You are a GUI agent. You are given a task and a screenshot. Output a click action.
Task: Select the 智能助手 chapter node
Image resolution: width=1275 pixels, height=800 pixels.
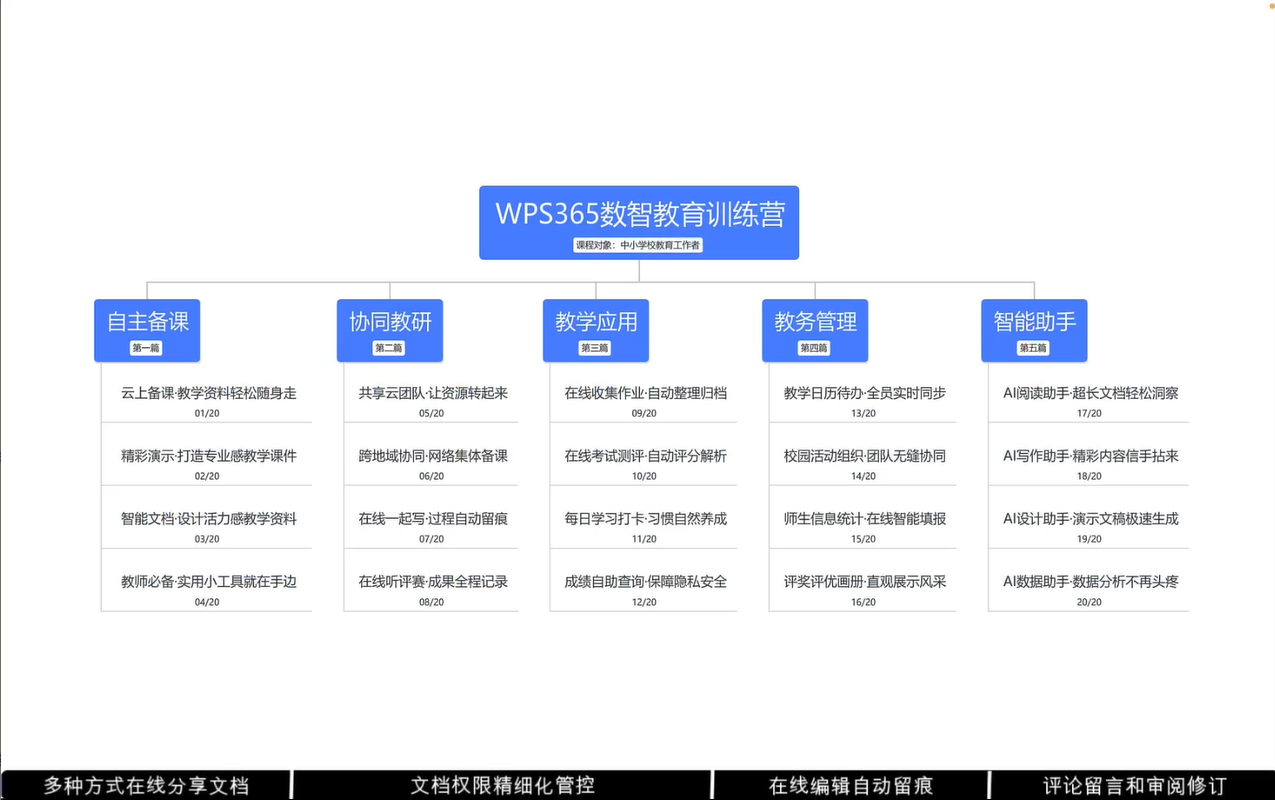pyautogui.click(x=1034, y=329)
